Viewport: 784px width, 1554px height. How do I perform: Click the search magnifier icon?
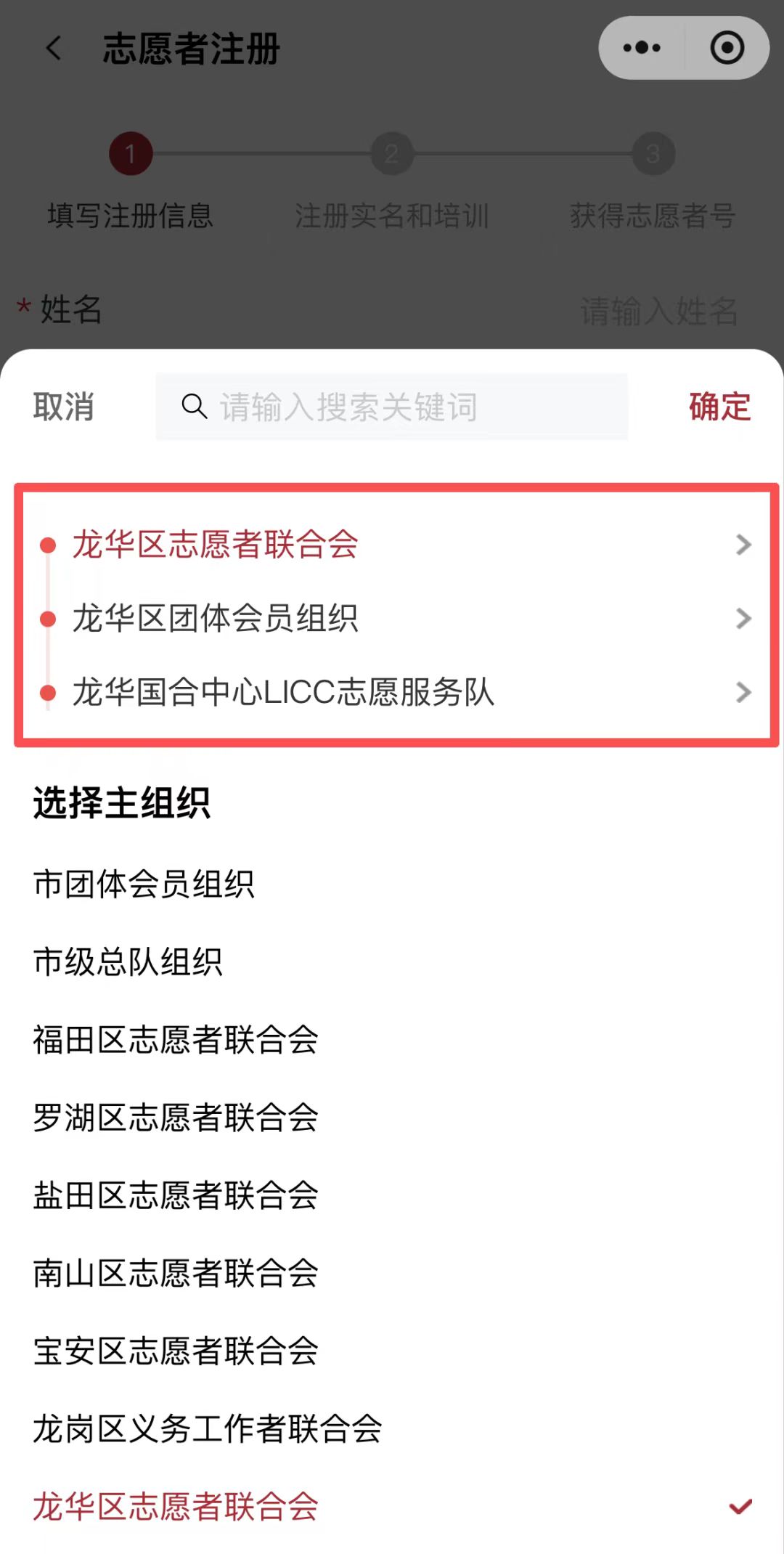[195, 406]
